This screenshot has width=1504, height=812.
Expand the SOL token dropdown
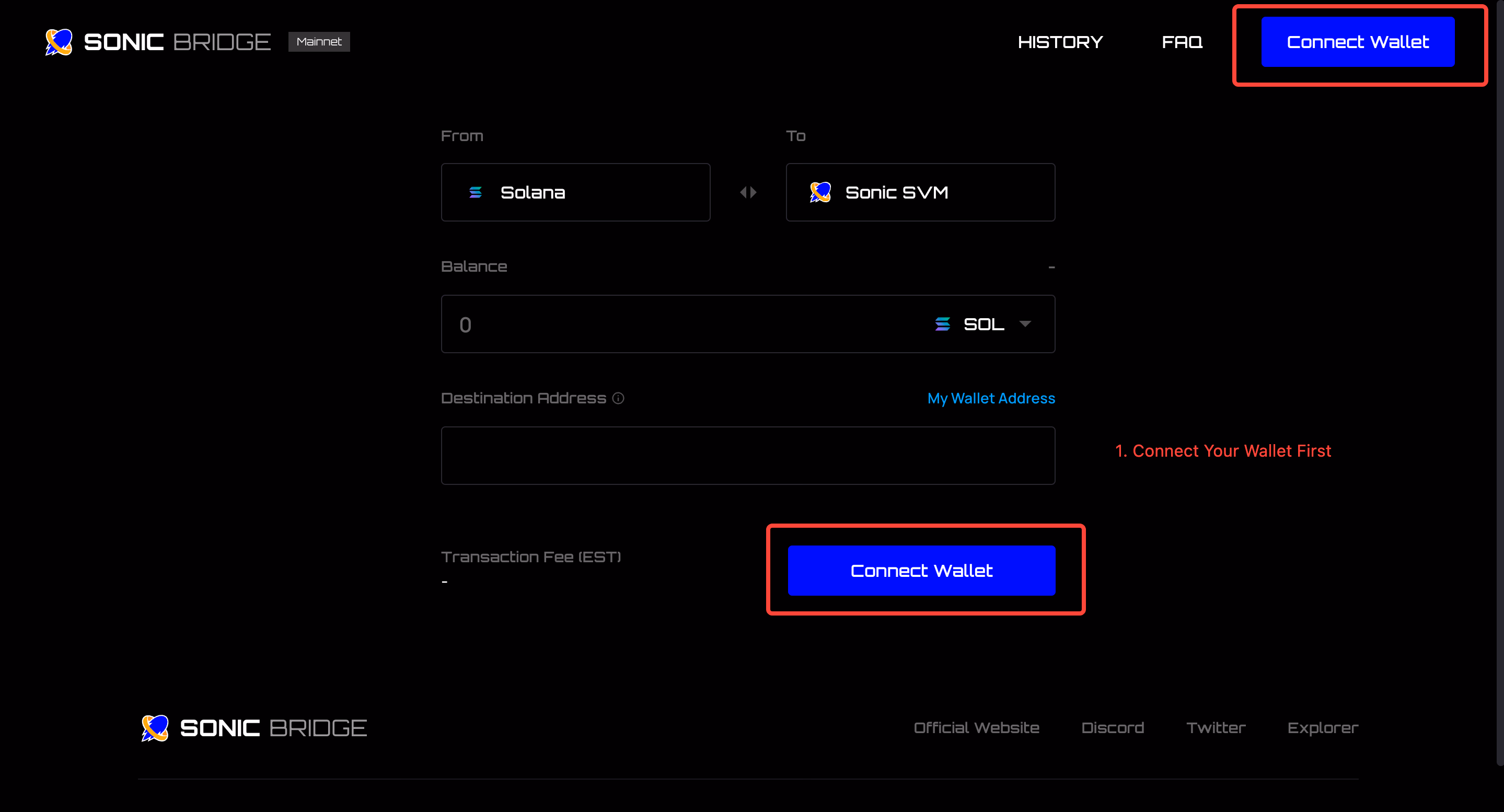point(983,324)
